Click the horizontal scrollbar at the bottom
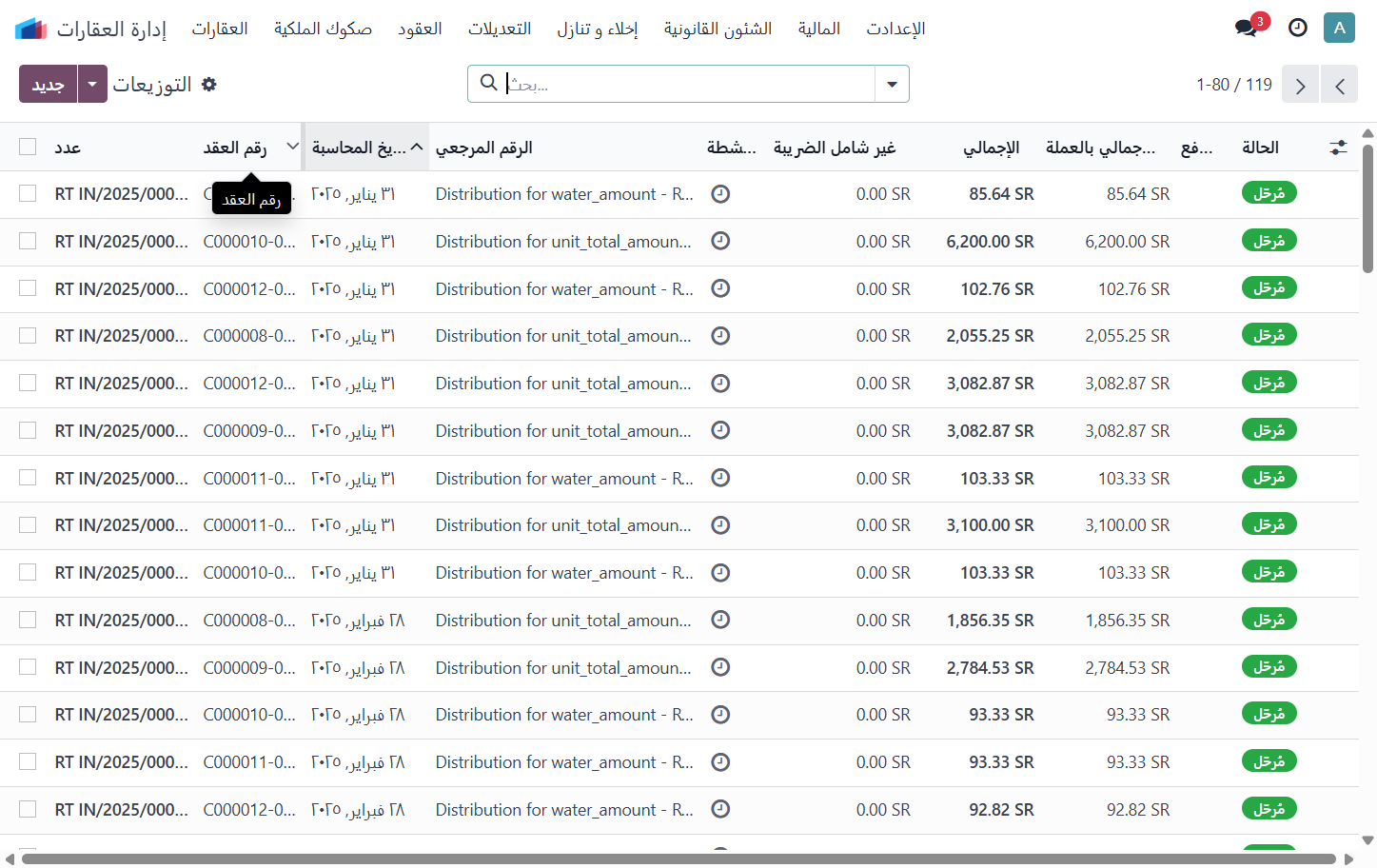Viewport: 1377px width, 868px height. [679, 858]
